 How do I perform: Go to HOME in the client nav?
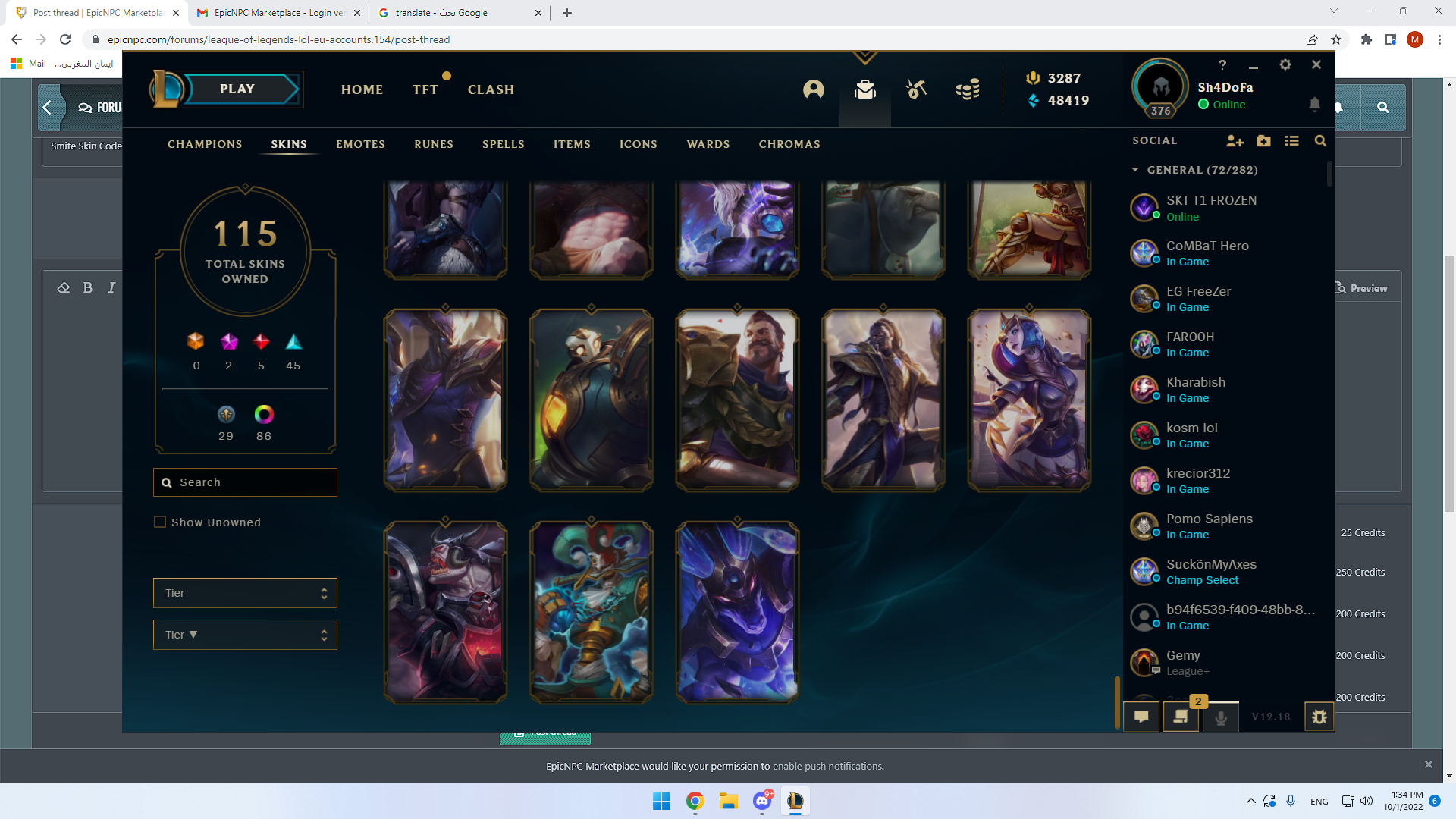pyautogui.click(x=362, y=89)
